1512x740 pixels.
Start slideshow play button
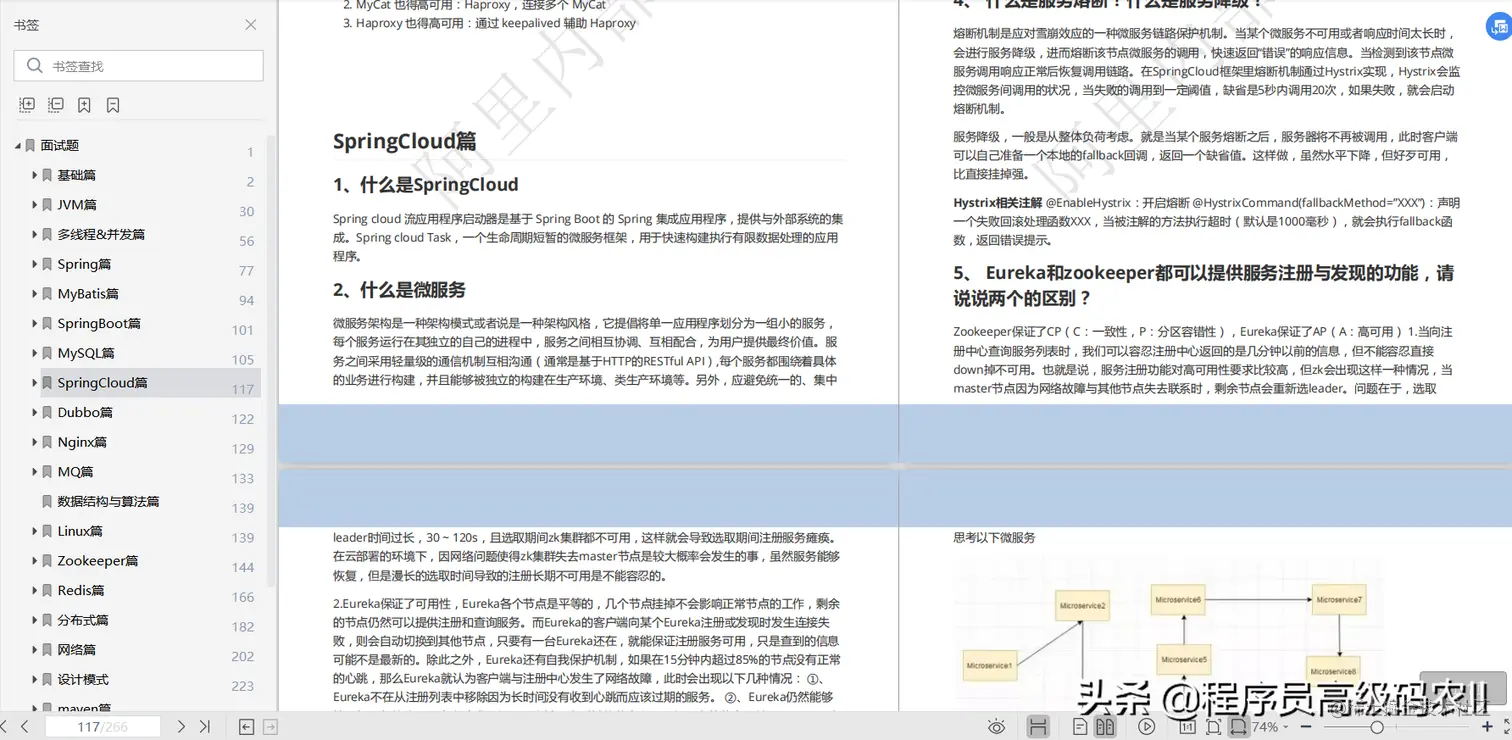point(1147,727)
